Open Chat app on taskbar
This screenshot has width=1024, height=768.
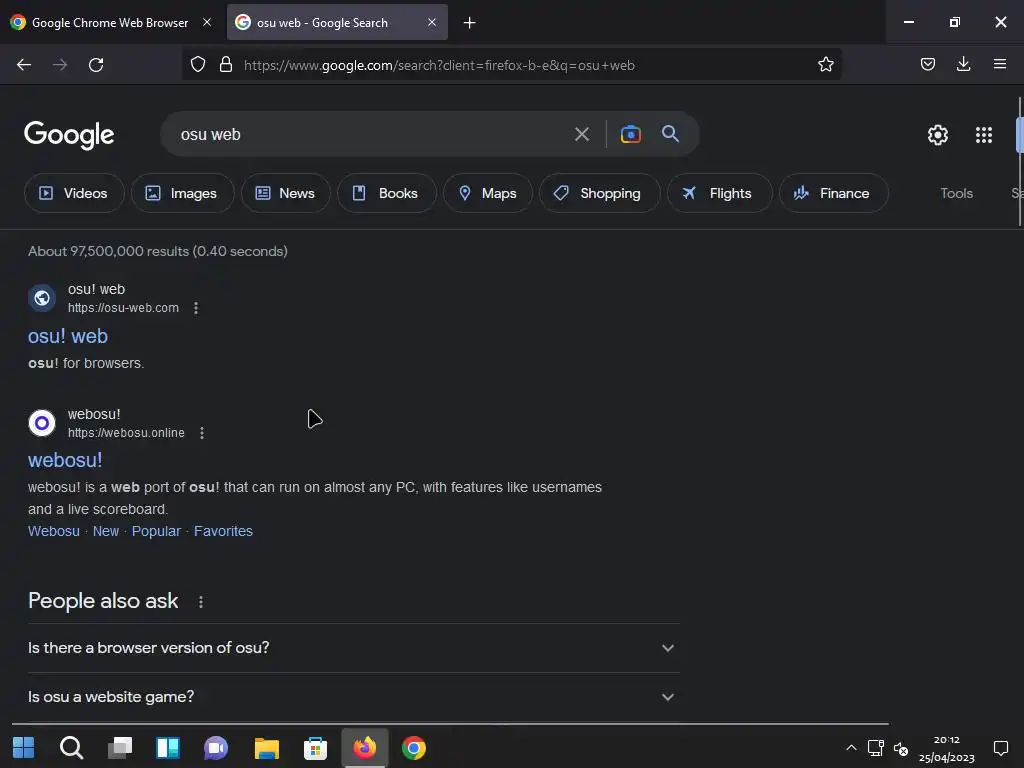[x=216, y=748]
